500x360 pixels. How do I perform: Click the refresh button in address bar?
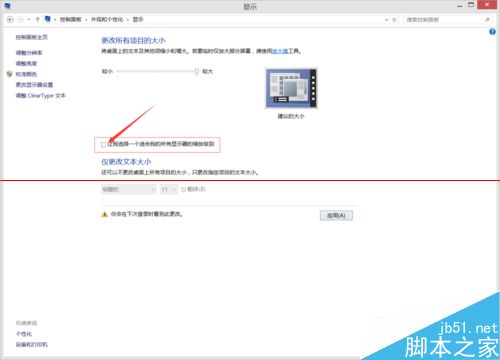pos(394,20)
